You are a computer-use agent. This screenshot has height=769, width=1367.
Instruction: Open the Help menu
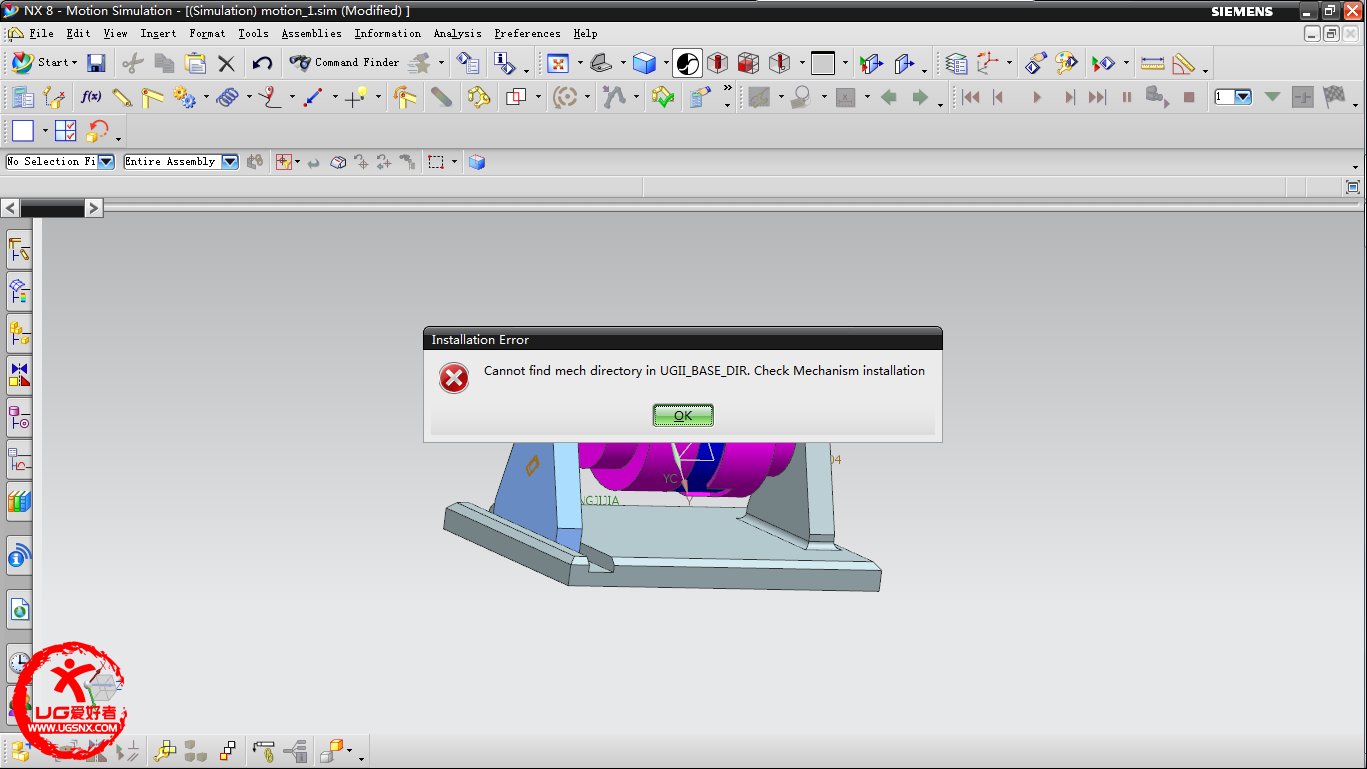pos(585,34)
